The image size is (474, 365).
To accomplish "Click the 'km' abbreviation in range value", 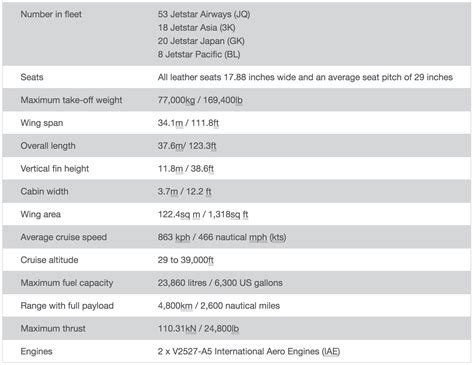I will coord(186,306).
